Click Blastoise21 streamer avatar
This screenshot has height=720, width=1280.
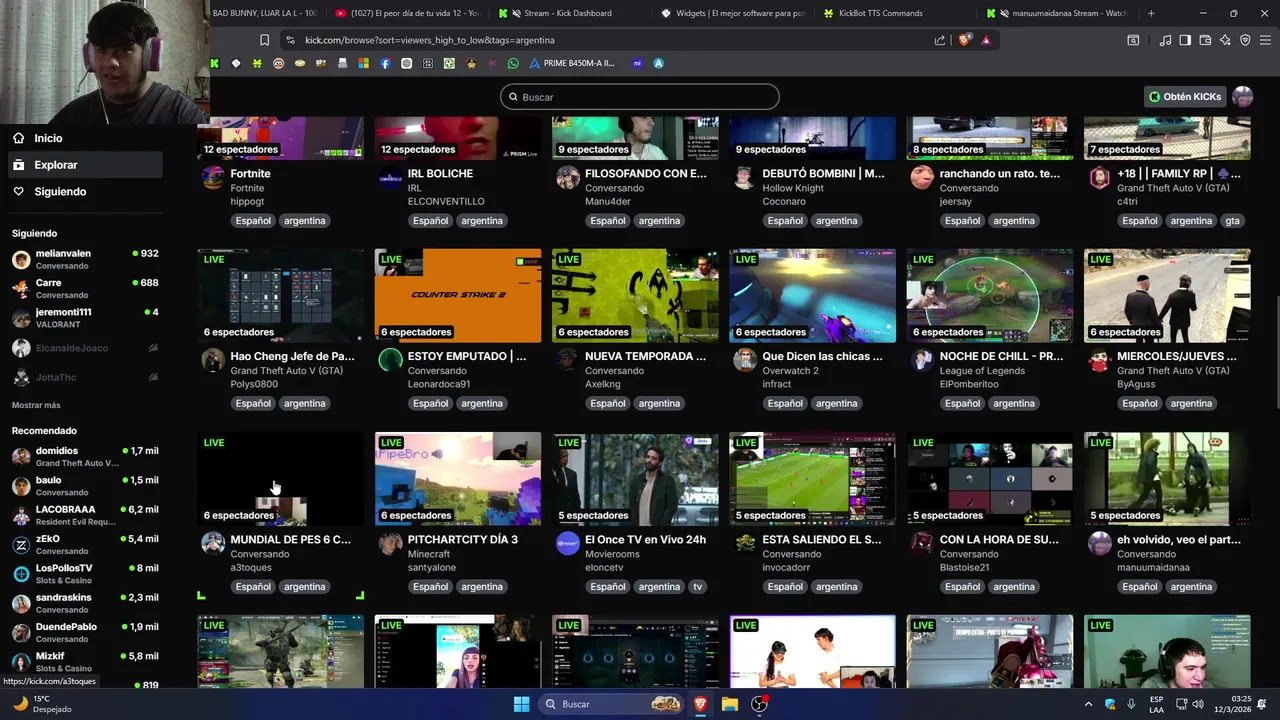click(x=922, y=543)
